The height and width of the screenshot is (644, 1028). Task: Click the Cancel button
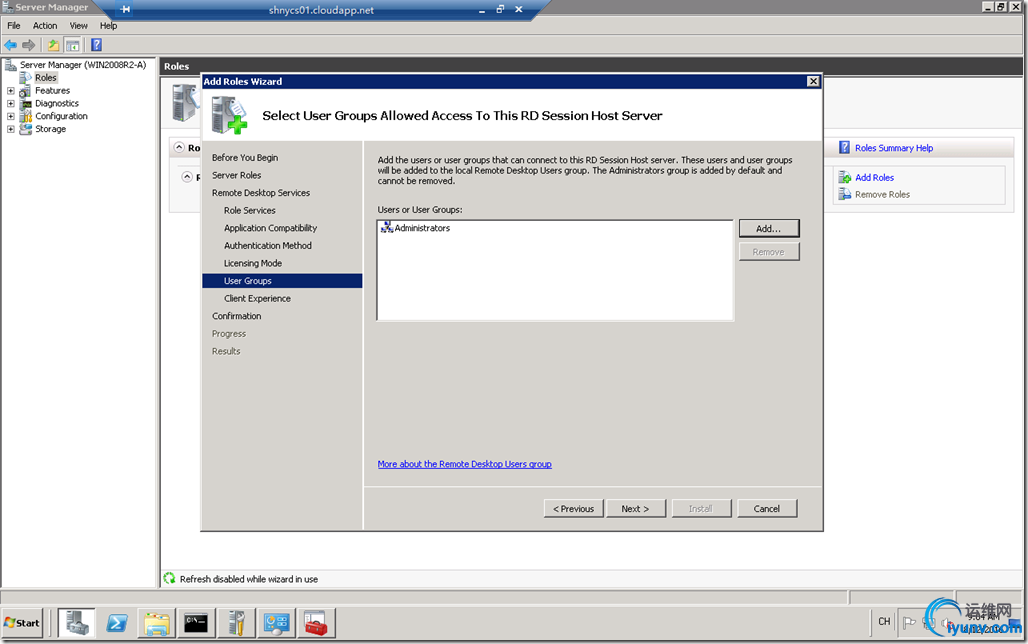pyautogui.click(x=766, y=508)
